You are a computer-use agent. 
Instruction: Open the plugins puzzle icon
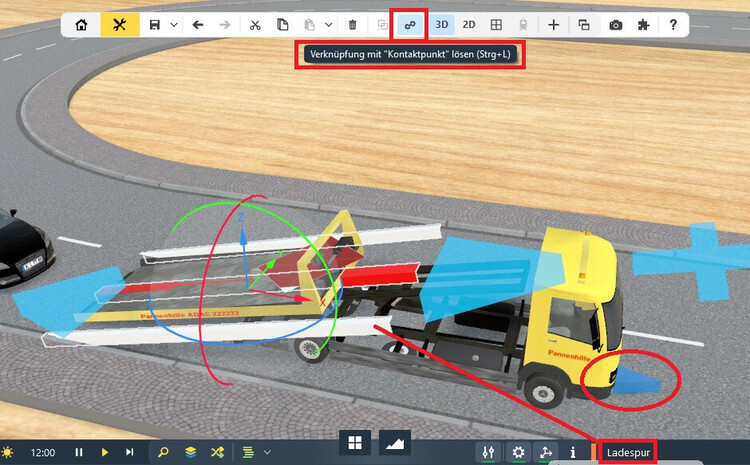(x=644, y=25)
